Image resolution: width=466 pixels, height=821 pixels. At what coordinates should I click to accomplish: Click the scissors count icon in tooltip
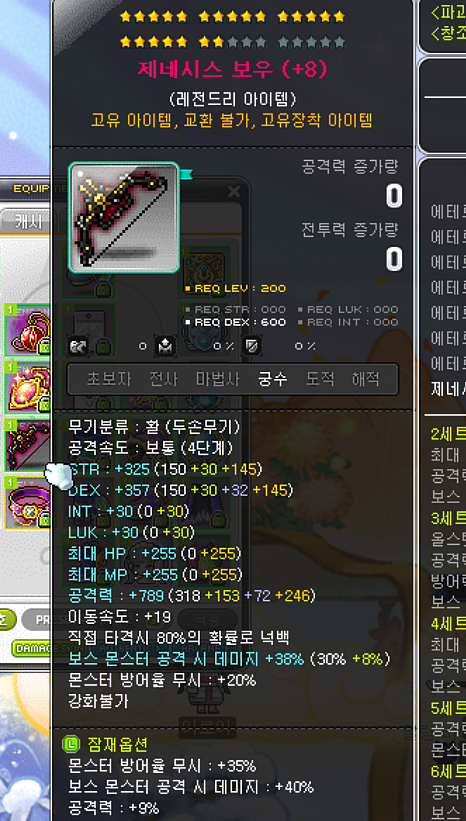point(77,346)
